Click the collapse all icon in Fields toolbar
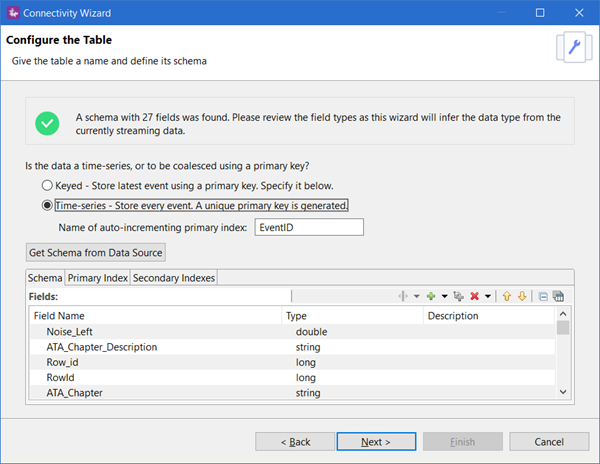This screenshot has width=600, height=464. point(543,296)
